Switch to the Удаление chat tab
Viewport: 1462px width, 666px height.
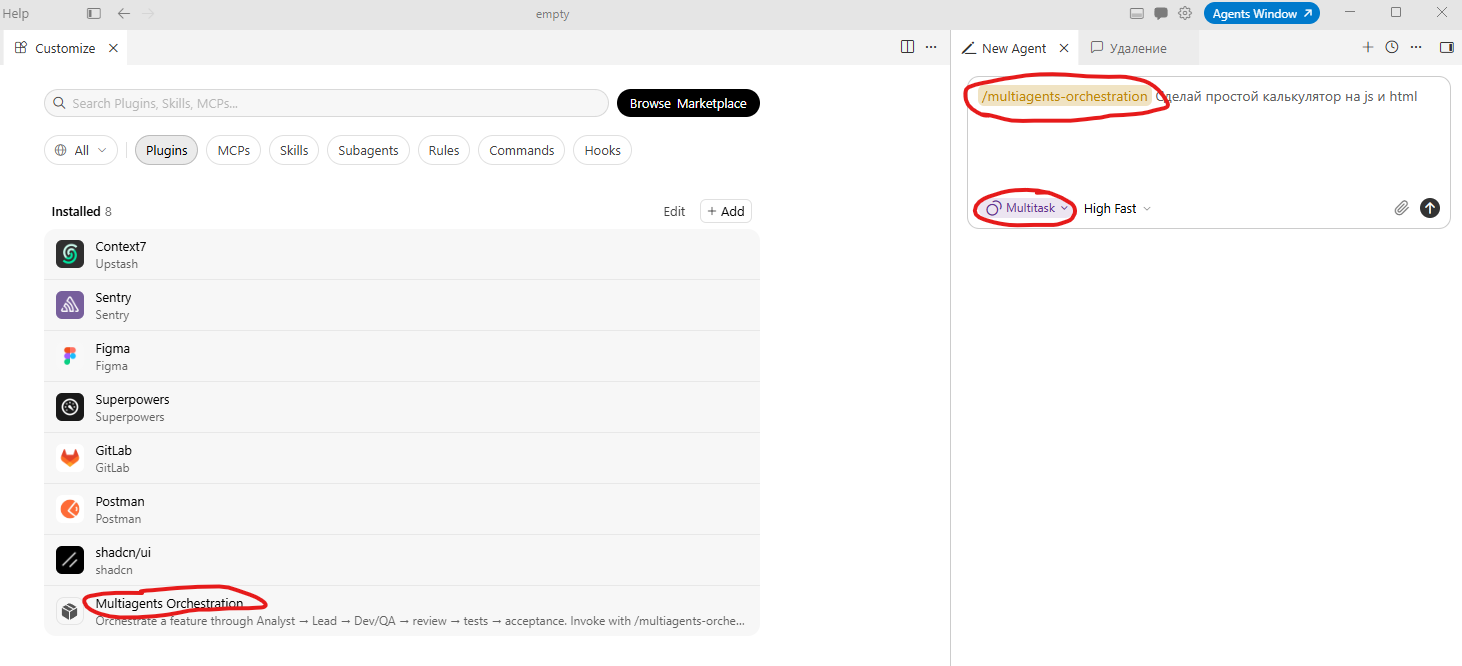1128,48
